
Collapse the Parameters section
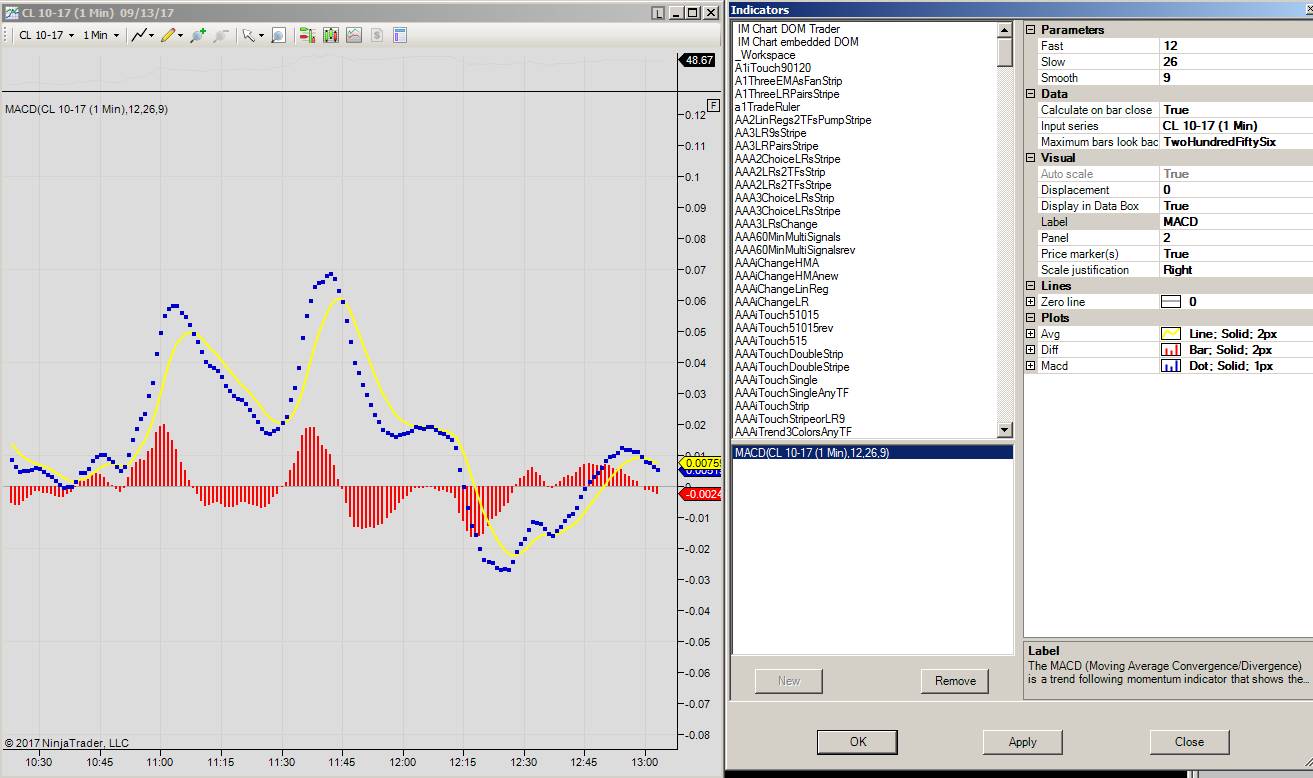[1031, 30]
